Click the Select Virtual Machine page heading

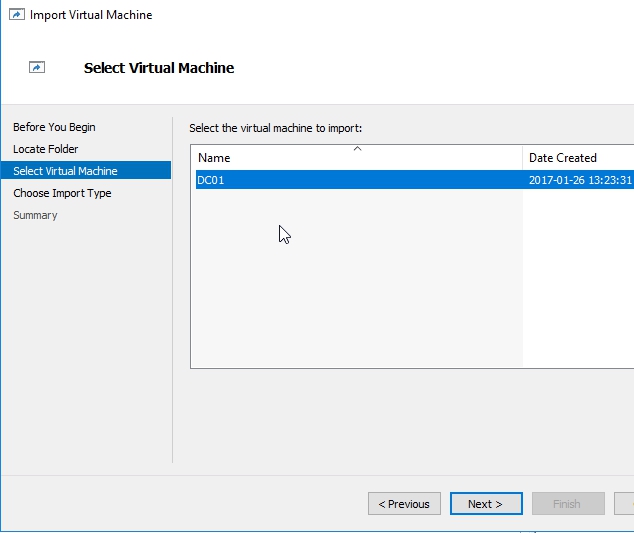159,68
